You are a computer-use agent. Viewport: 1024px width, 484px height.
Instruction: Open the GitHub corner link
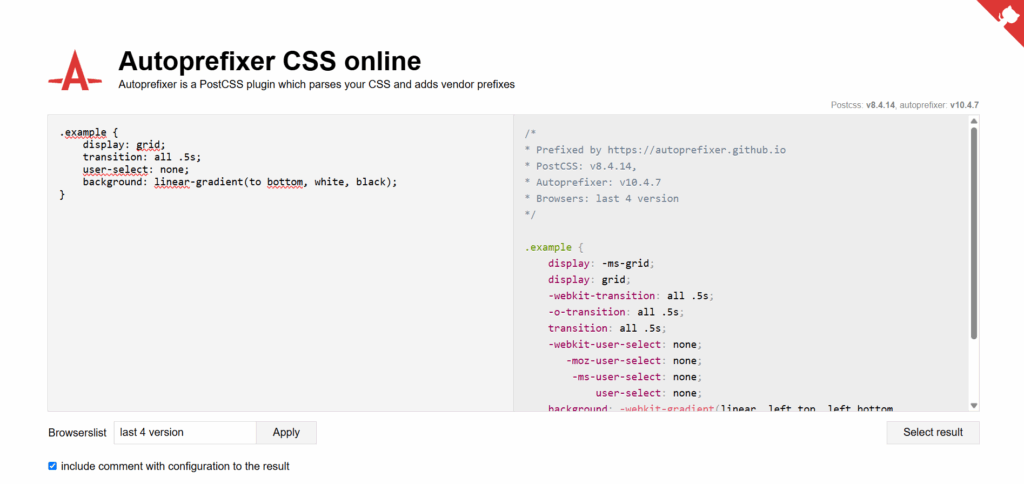(1002, 18)
